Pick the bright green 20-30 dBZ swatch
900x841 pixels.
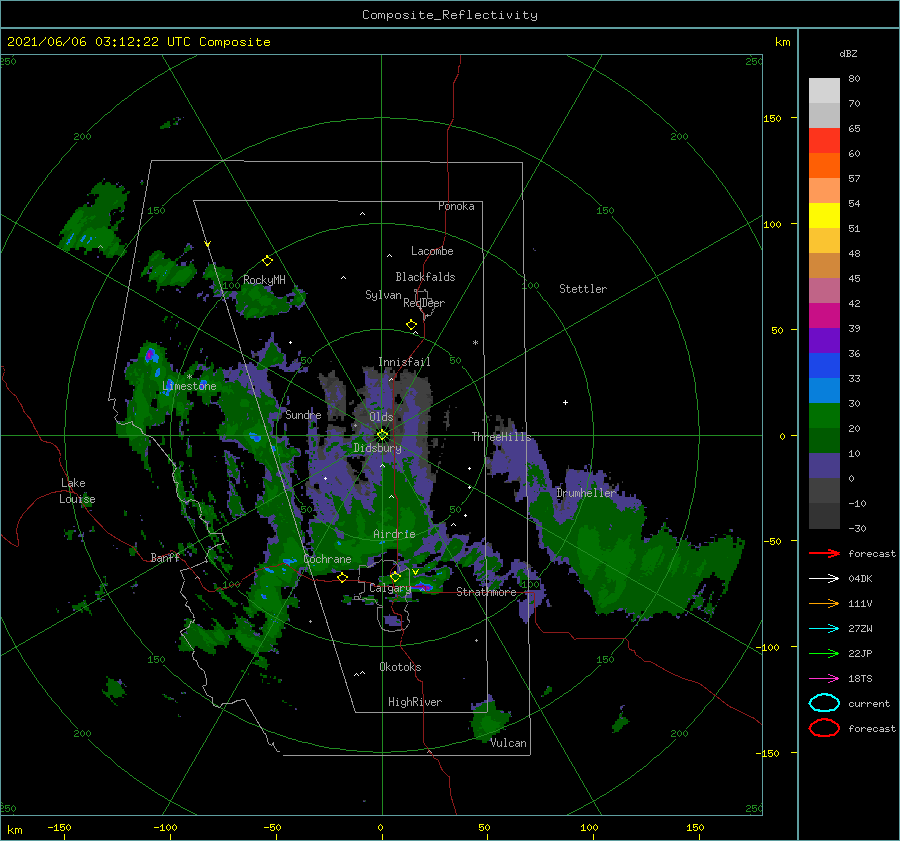(x=824, y=415)
